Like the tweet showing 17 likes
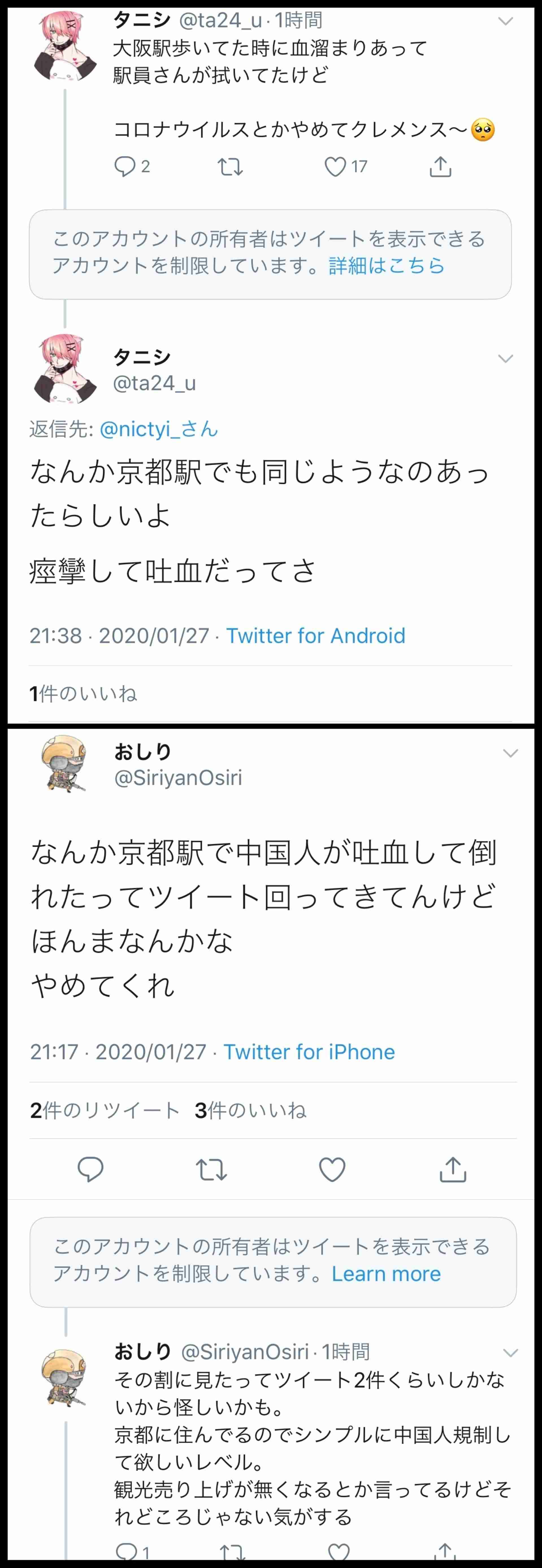542x1568 pixels. [335, 166]
